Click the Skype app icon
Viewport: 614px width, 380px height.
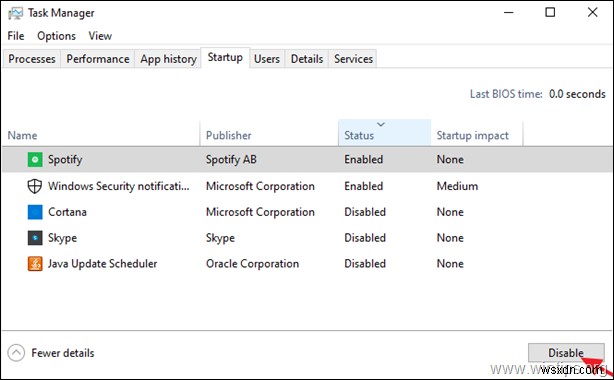(35, 238)
